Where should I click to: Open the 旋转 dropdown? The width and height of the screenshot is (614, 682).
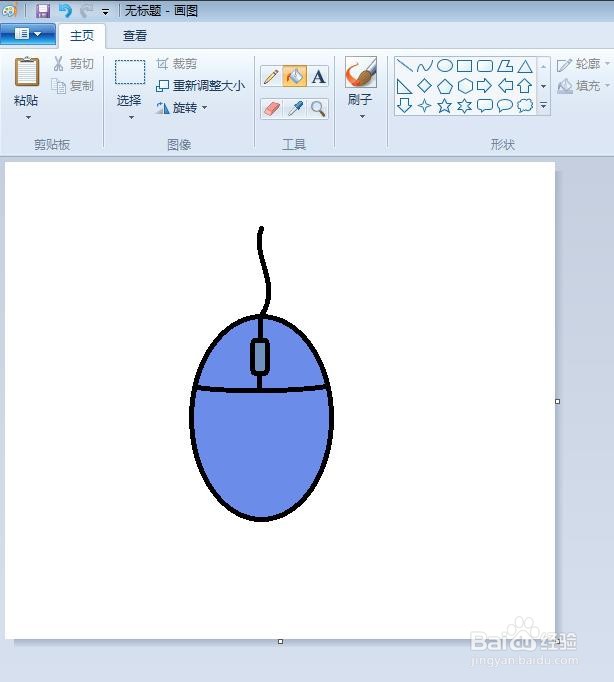click(x=182, y=107)
